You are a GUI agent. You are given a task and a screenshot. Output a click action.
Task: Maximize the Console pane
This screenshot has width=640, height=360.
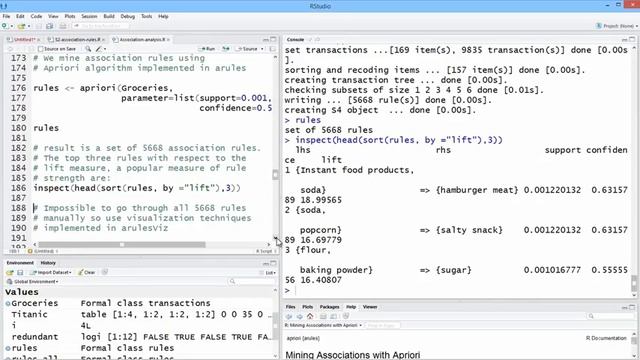[x=632, y=40]
